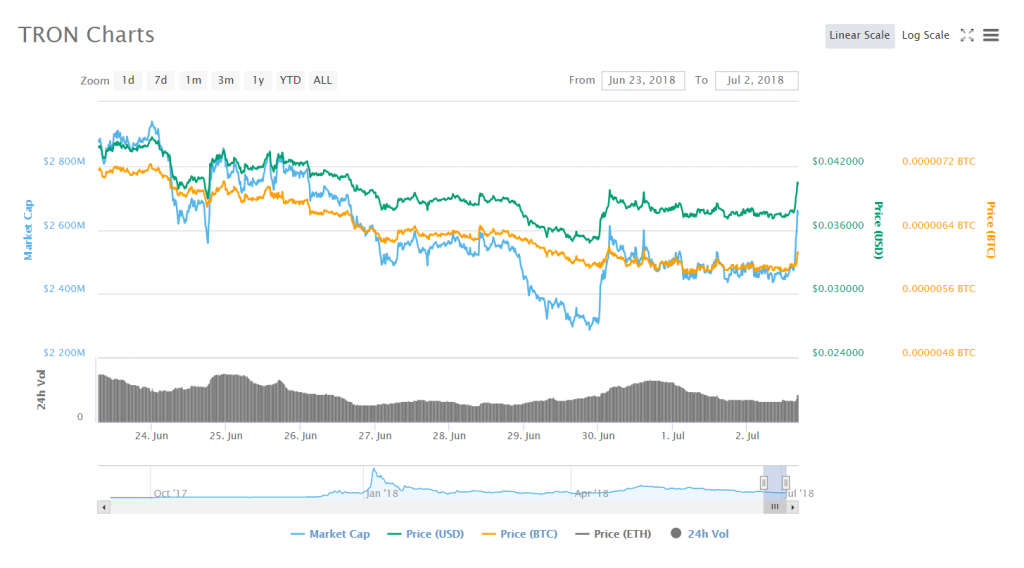Click navigator scrollbar right arrow
1024x568 pixels.
[x=792, y=507]
